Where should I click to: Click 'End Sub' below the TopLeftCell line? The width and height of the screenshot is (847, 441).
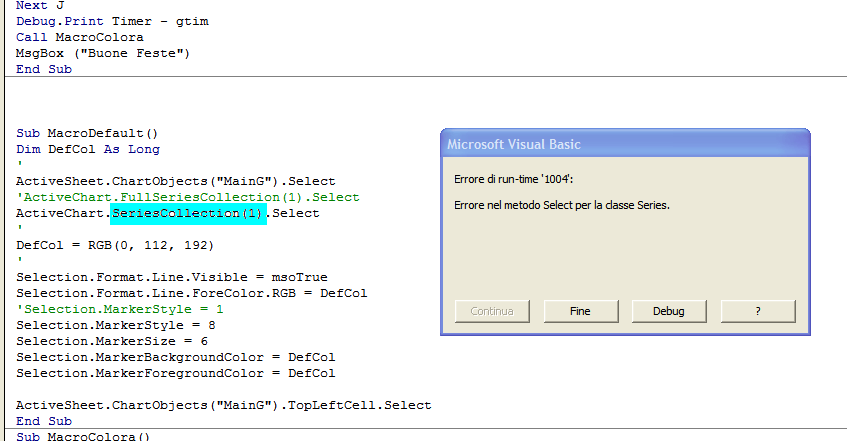(44, 421)
